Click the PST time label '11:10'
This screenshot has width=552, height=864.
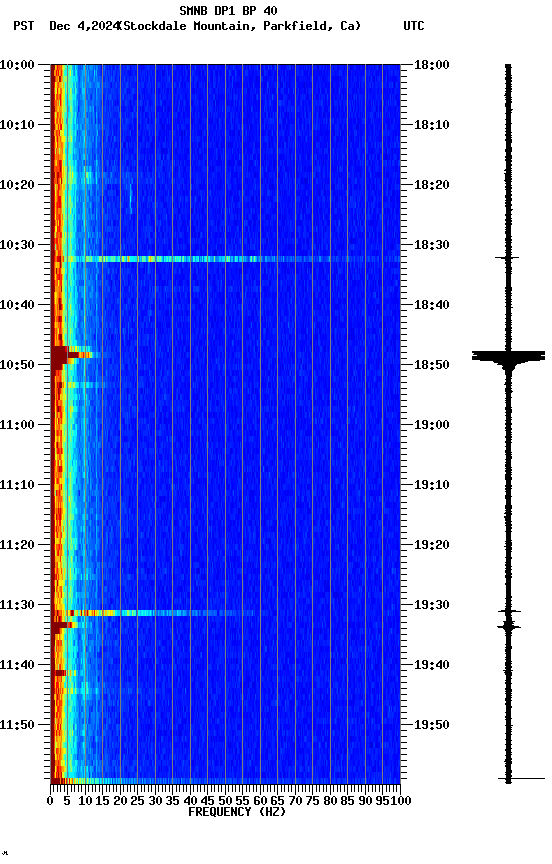[17, 485]
